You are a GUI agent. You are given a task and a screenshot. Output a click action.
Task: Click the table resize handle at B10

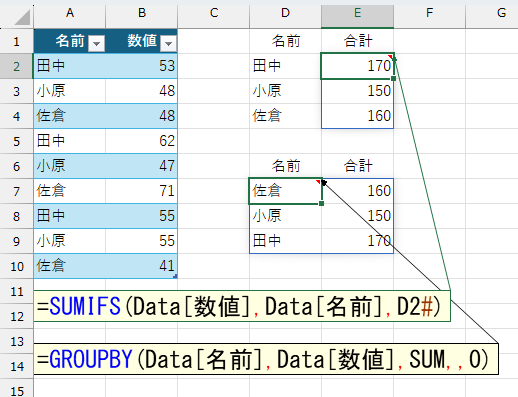coord(175,276)
